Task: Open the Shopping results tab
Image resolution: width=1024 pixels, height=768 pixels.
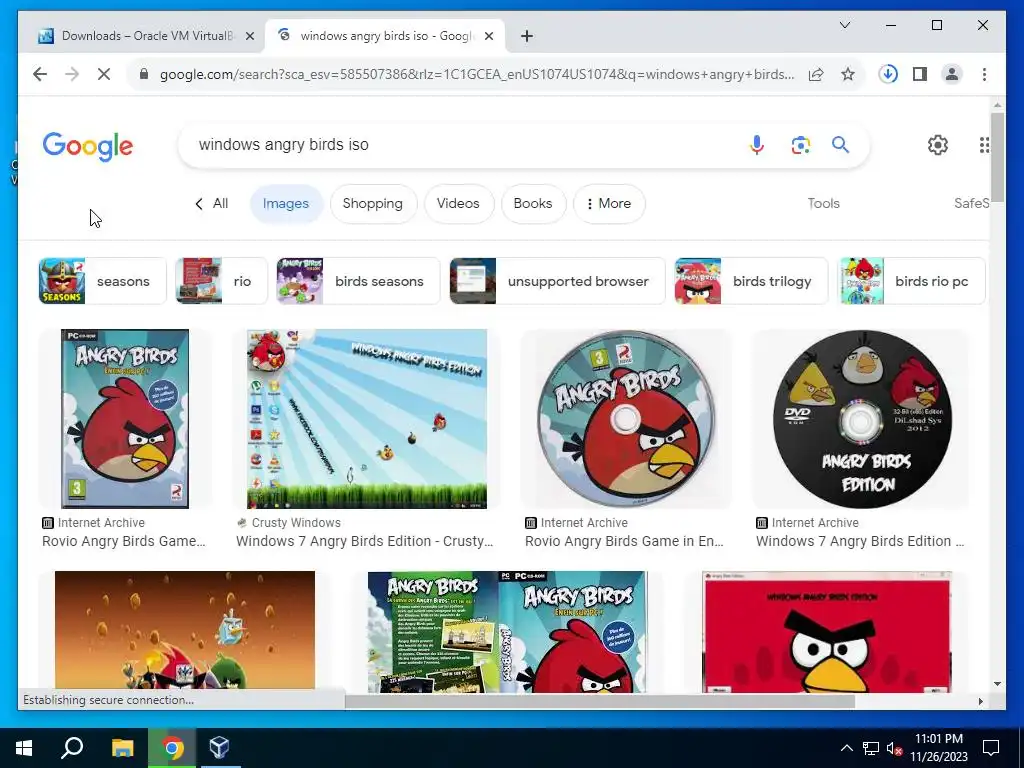Action: (372, 204)
